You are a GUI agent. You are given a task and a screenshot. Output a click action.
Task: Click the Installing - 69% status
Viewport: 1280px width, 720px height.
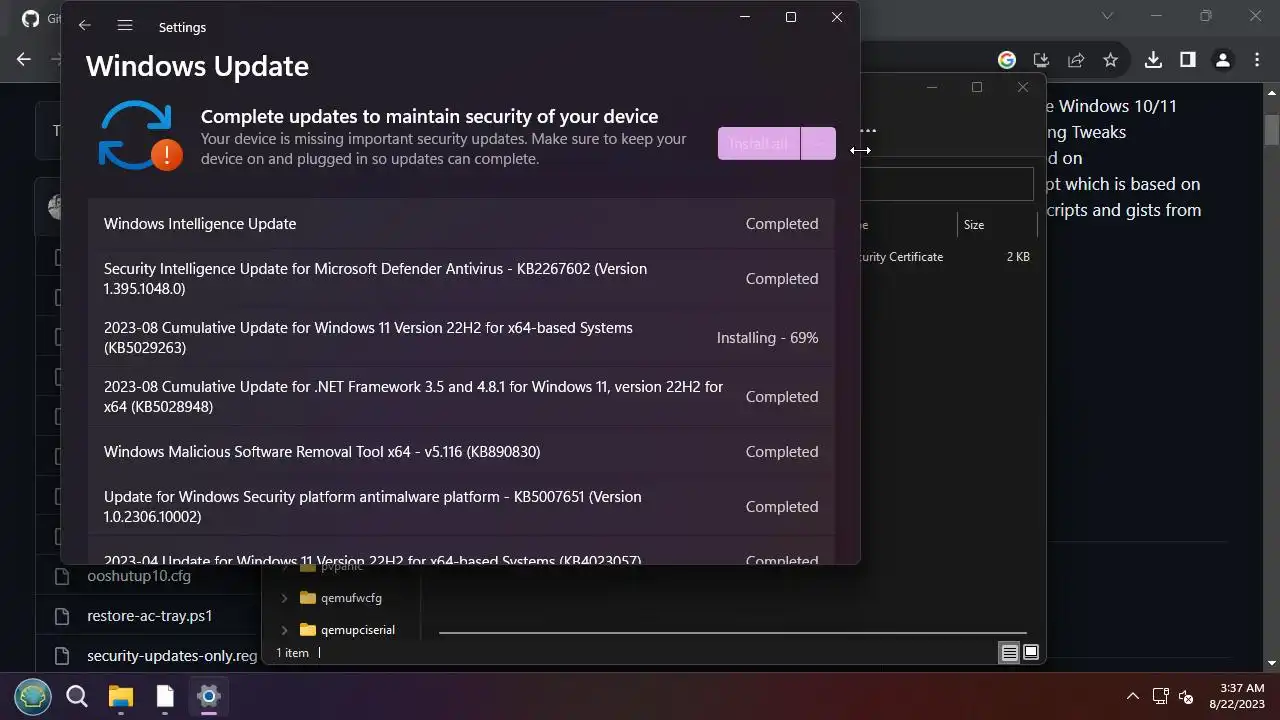(x=767, y=338)
